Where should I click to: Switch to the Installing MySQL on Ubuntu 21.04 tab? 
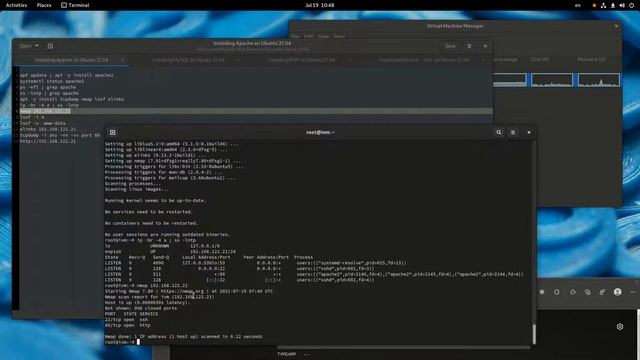(x=188, y=60)
